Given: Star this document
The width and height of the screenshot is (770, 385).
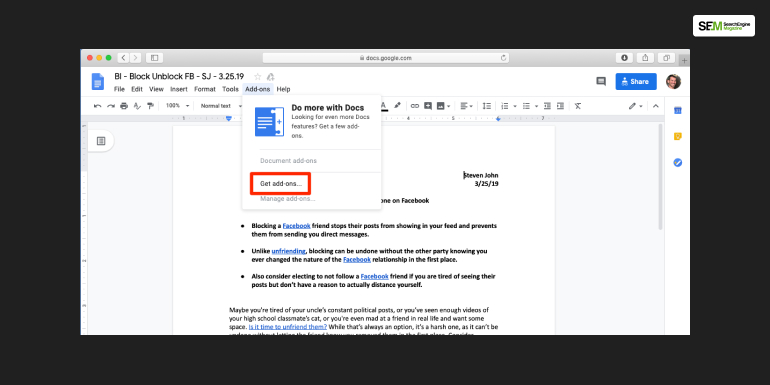Looking at the screenshot, I should tap(257, 77).
